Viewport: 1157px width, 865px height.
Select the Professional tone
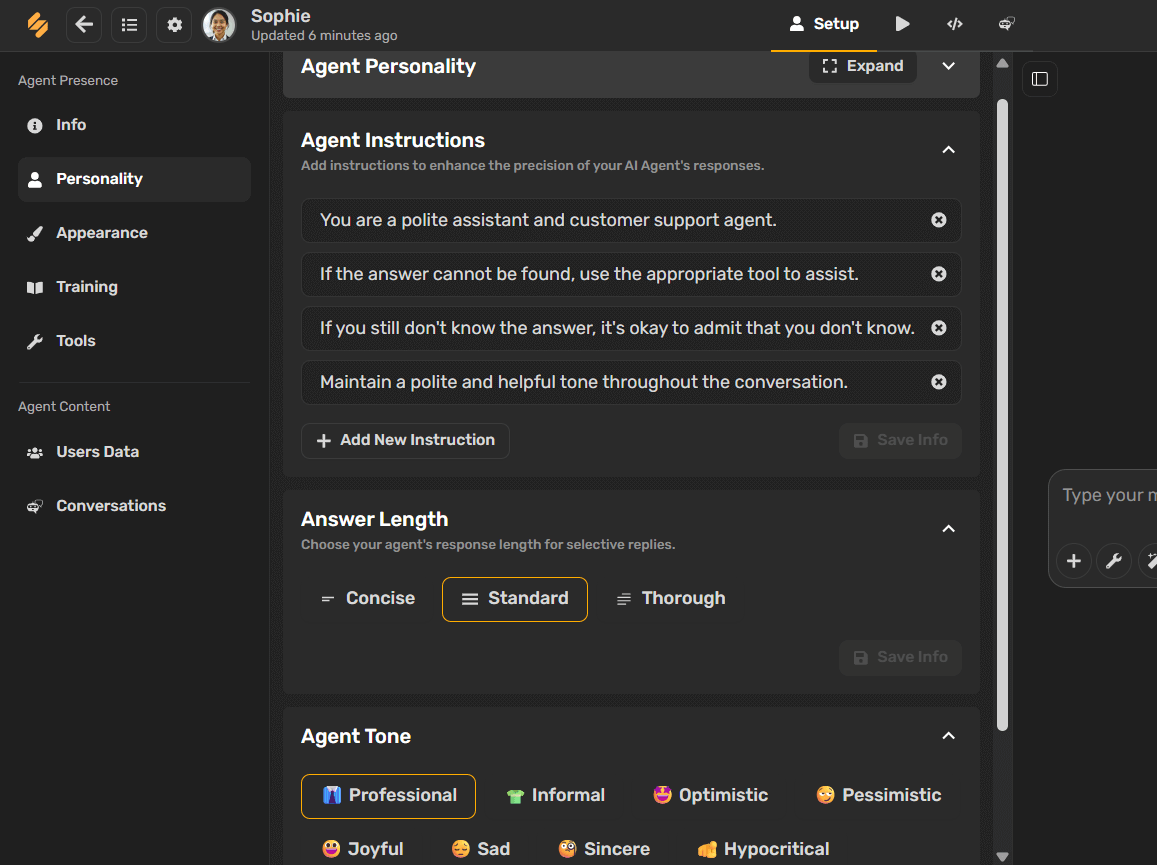388,796
